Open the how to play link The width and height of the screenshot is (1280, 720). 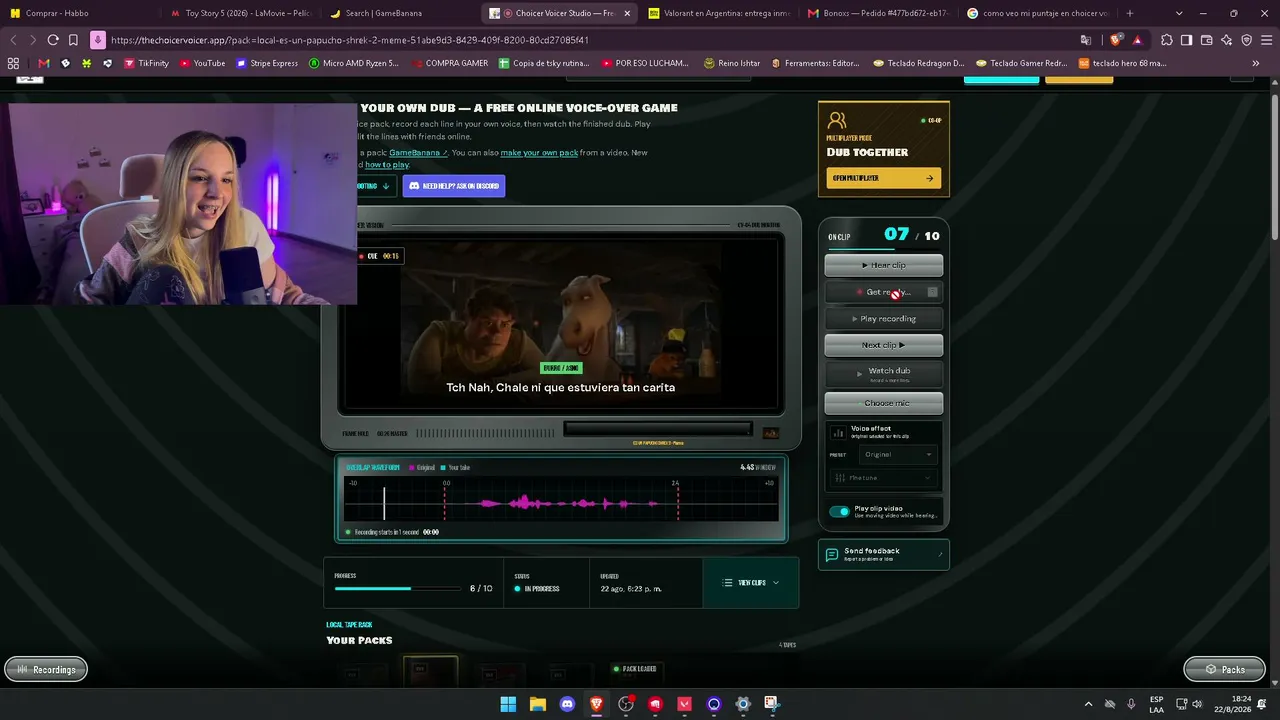point(387,165)
